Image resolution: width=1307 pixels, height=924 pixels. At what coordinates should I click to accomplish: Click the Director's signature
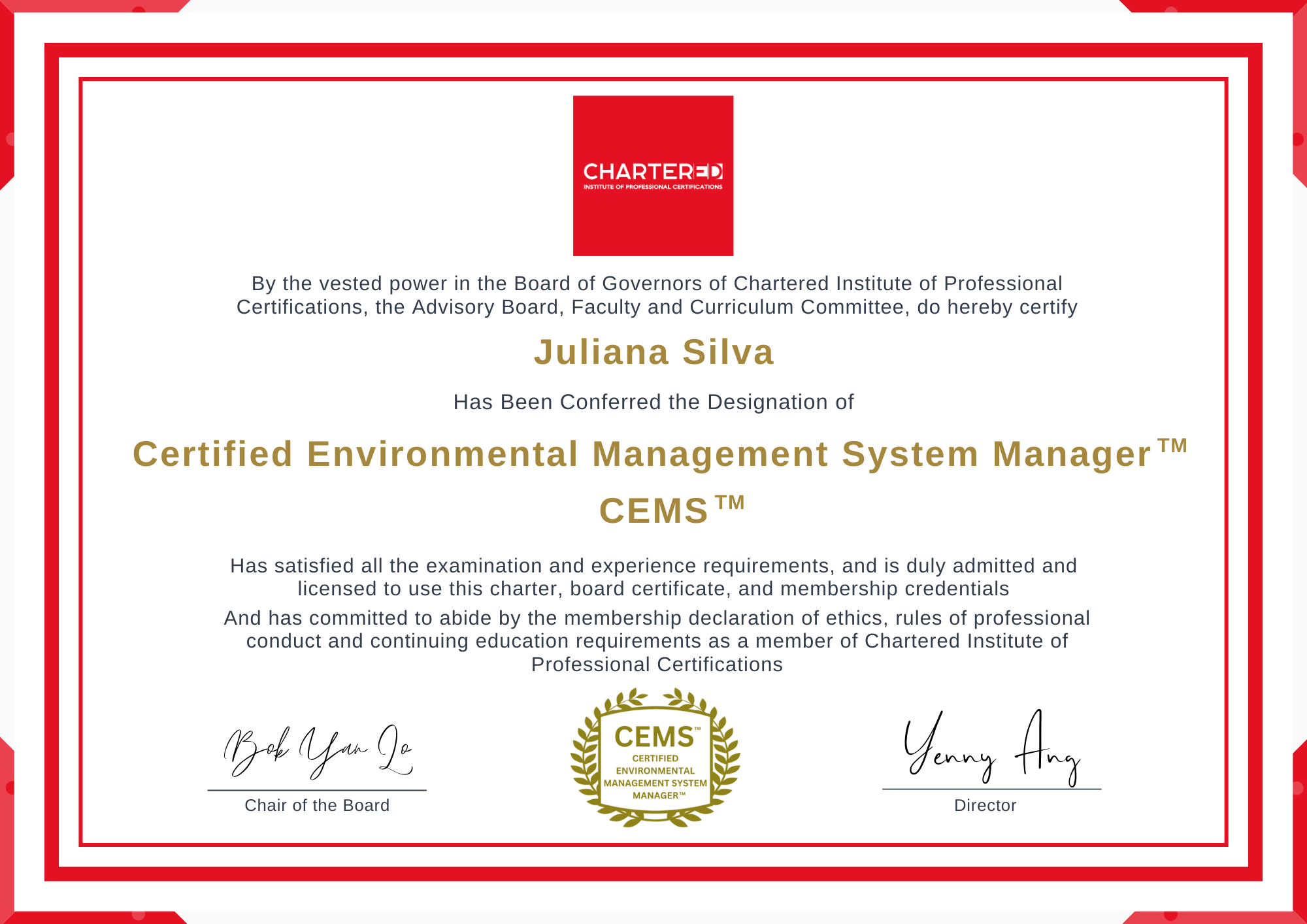[993, 748]
